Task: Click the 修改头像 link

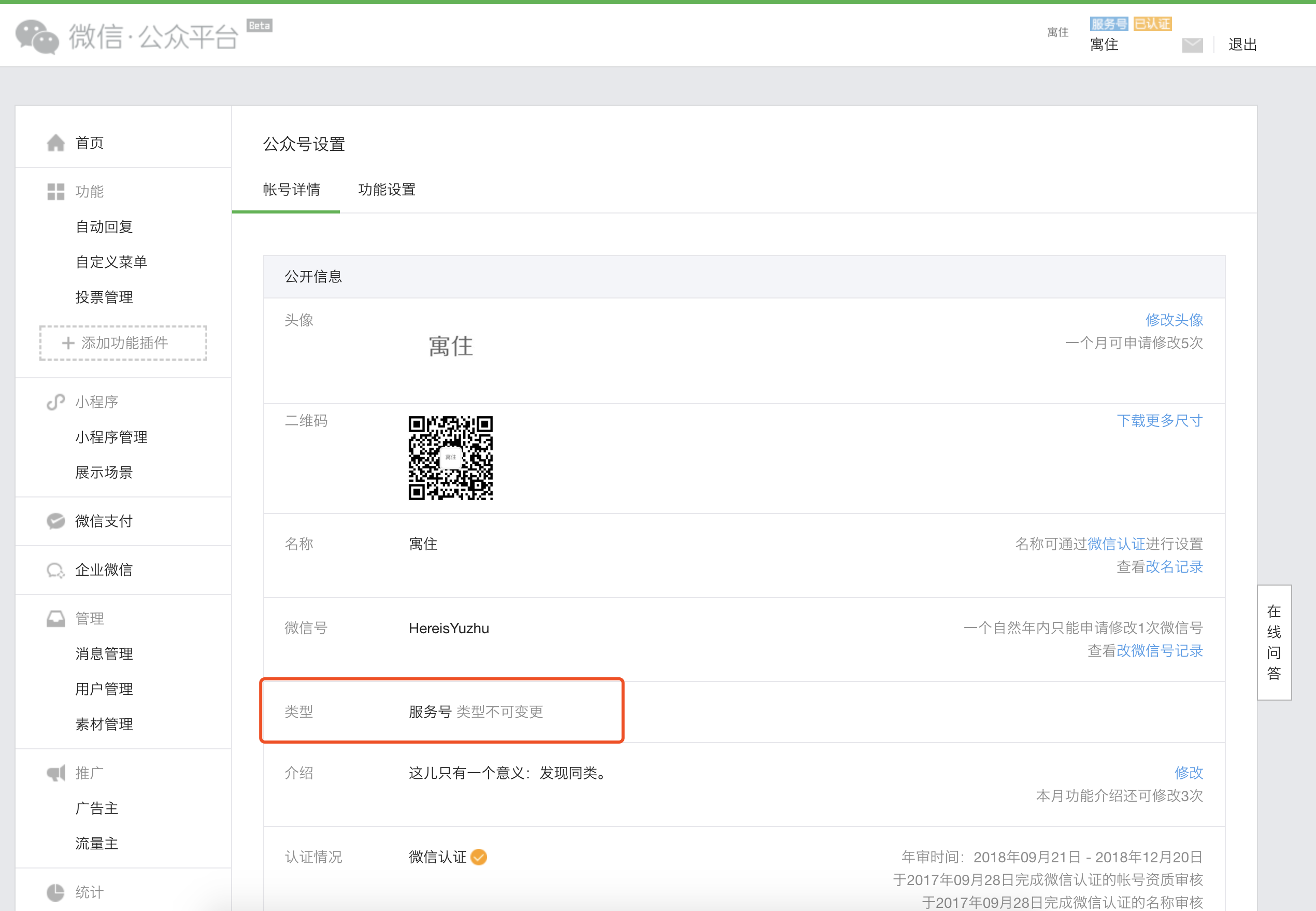Action: (1174, 320)
